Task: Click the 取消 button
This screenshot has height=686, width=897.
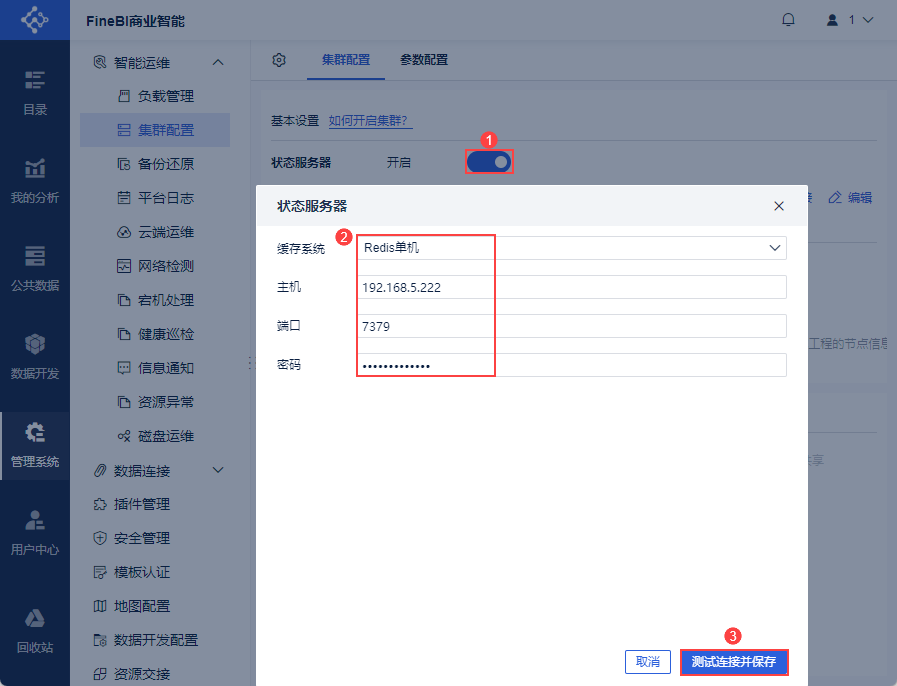Action: [x=648, y=662]
